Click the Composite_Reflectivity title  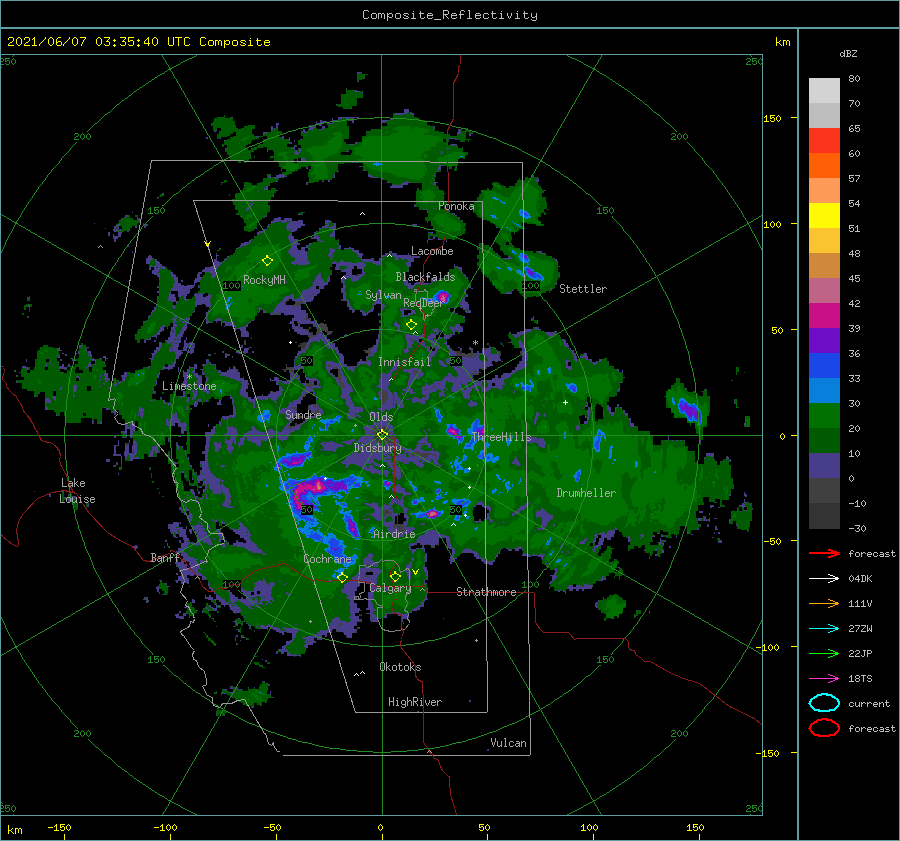tap(450, 15)
